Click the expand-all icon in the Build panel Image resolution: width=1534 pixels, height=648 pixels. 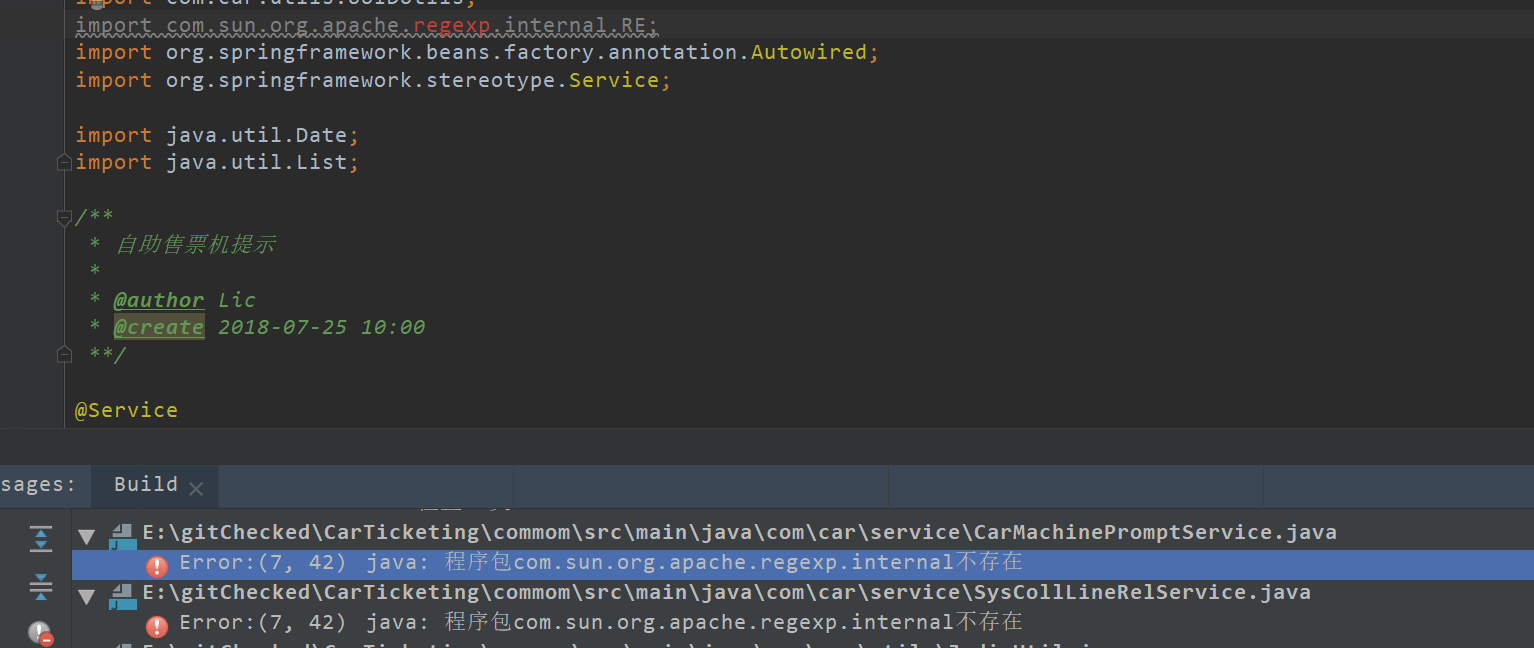[x=40, y=538]
